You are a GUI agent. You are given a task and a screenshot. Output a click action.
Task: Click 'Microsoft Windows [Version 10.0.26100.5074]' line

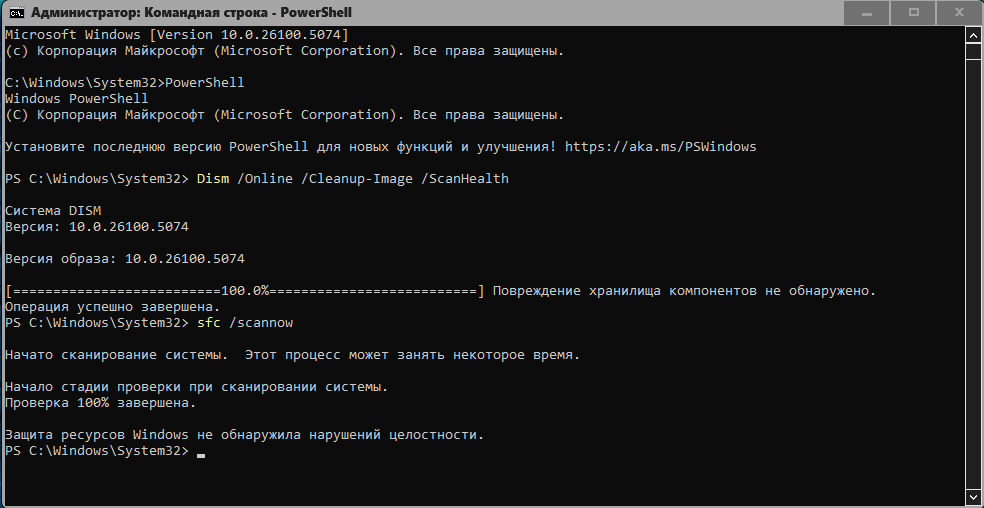click(177, 35)
